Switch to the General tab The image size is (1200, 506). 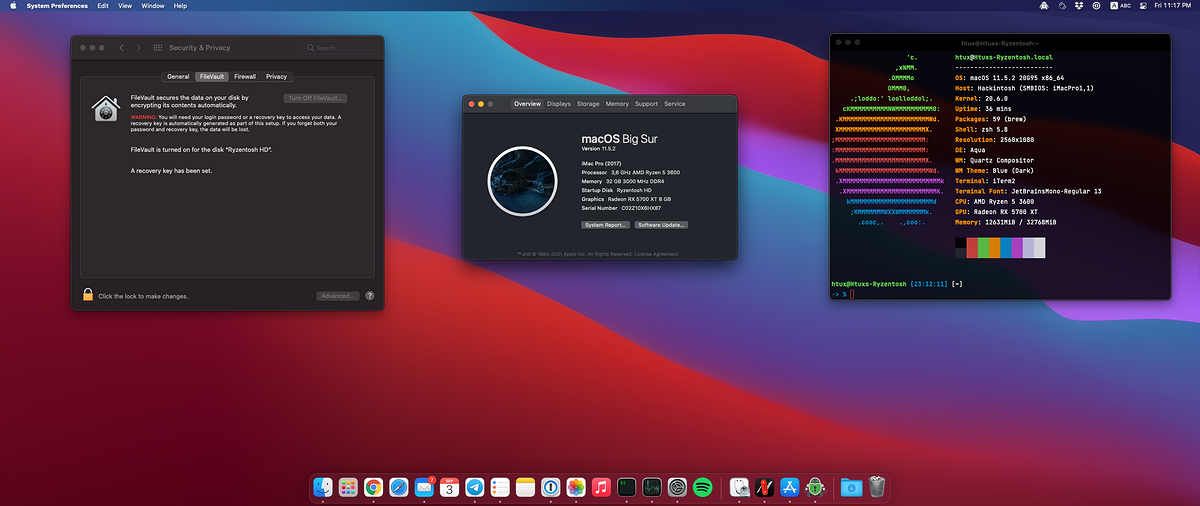click(x=178, y=76)
